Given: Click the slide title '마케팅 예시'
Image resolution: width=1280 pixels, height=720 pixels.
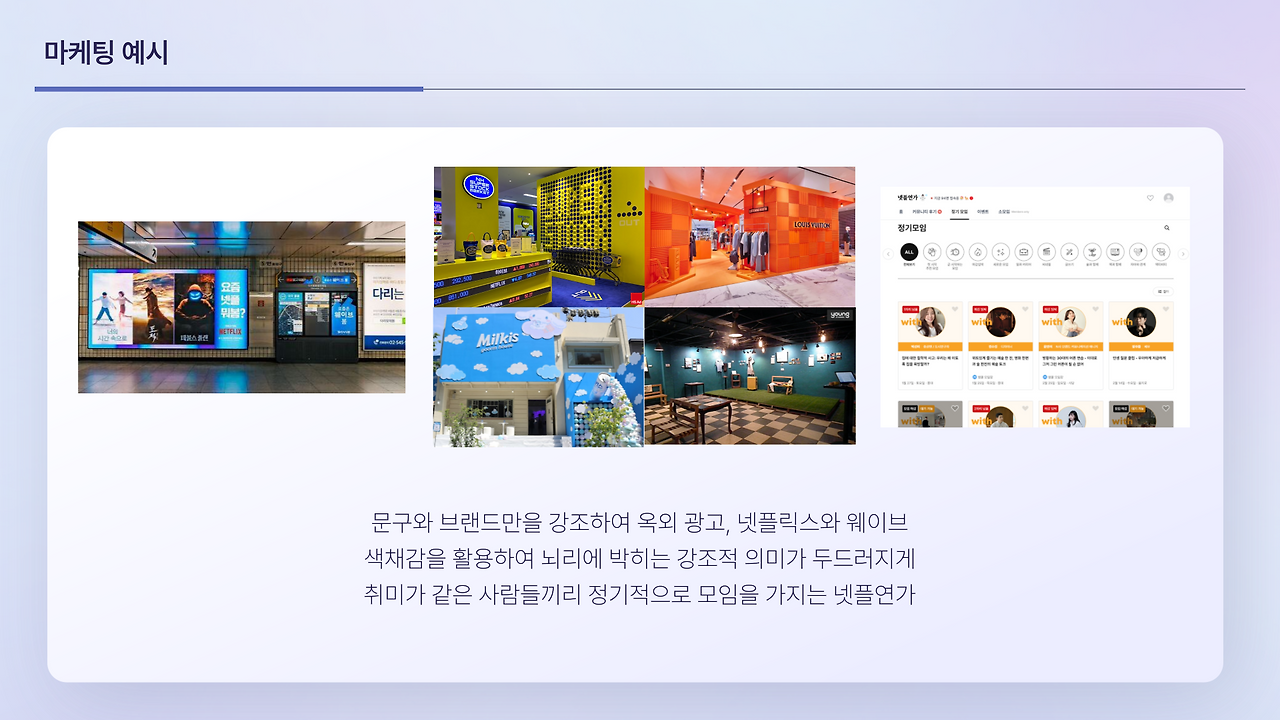Looking at the screenshot, I should pos(106,52).
